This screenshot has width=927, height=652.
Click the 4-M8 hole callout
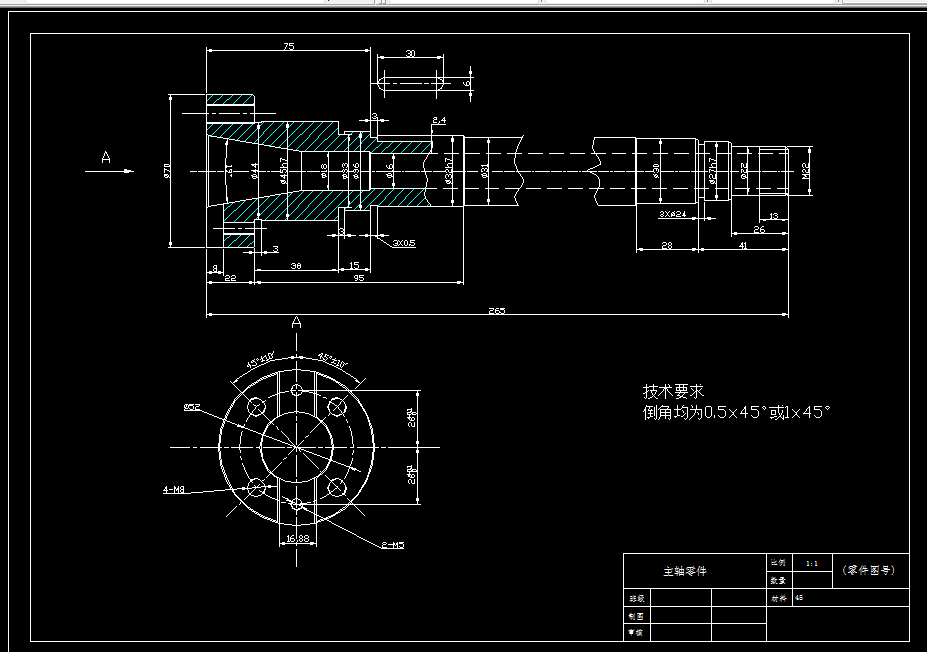point(174,488)
